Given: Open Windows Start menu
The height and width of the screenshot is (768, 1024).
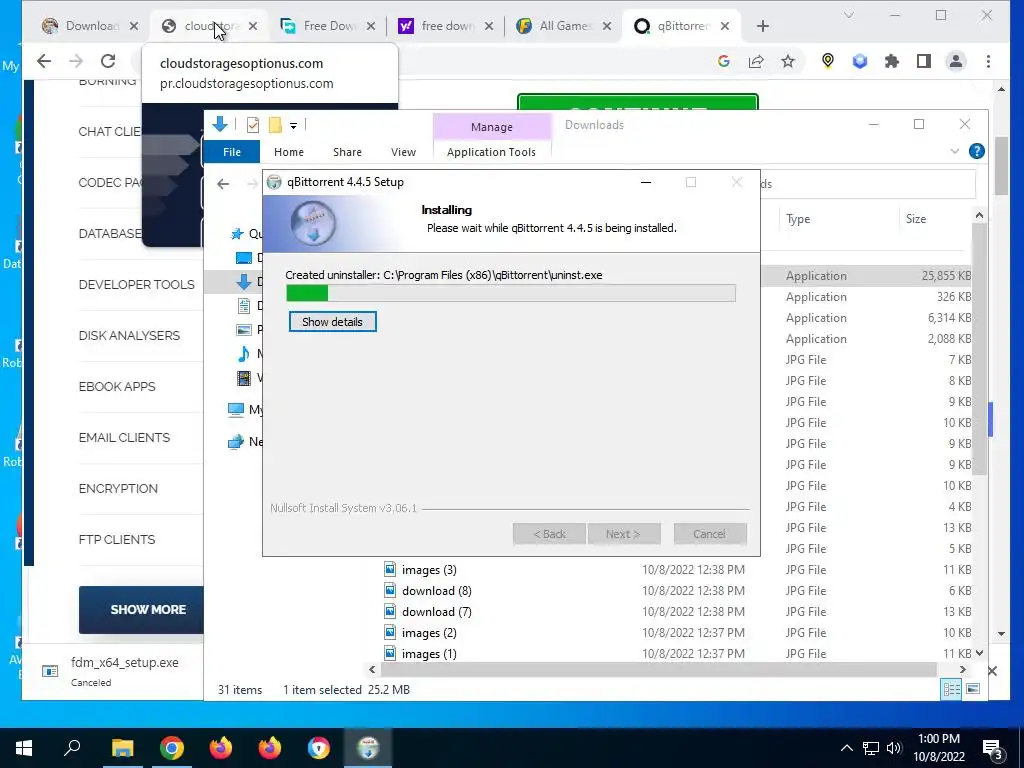Looking at the screenshot, I should tap(24, 748).
